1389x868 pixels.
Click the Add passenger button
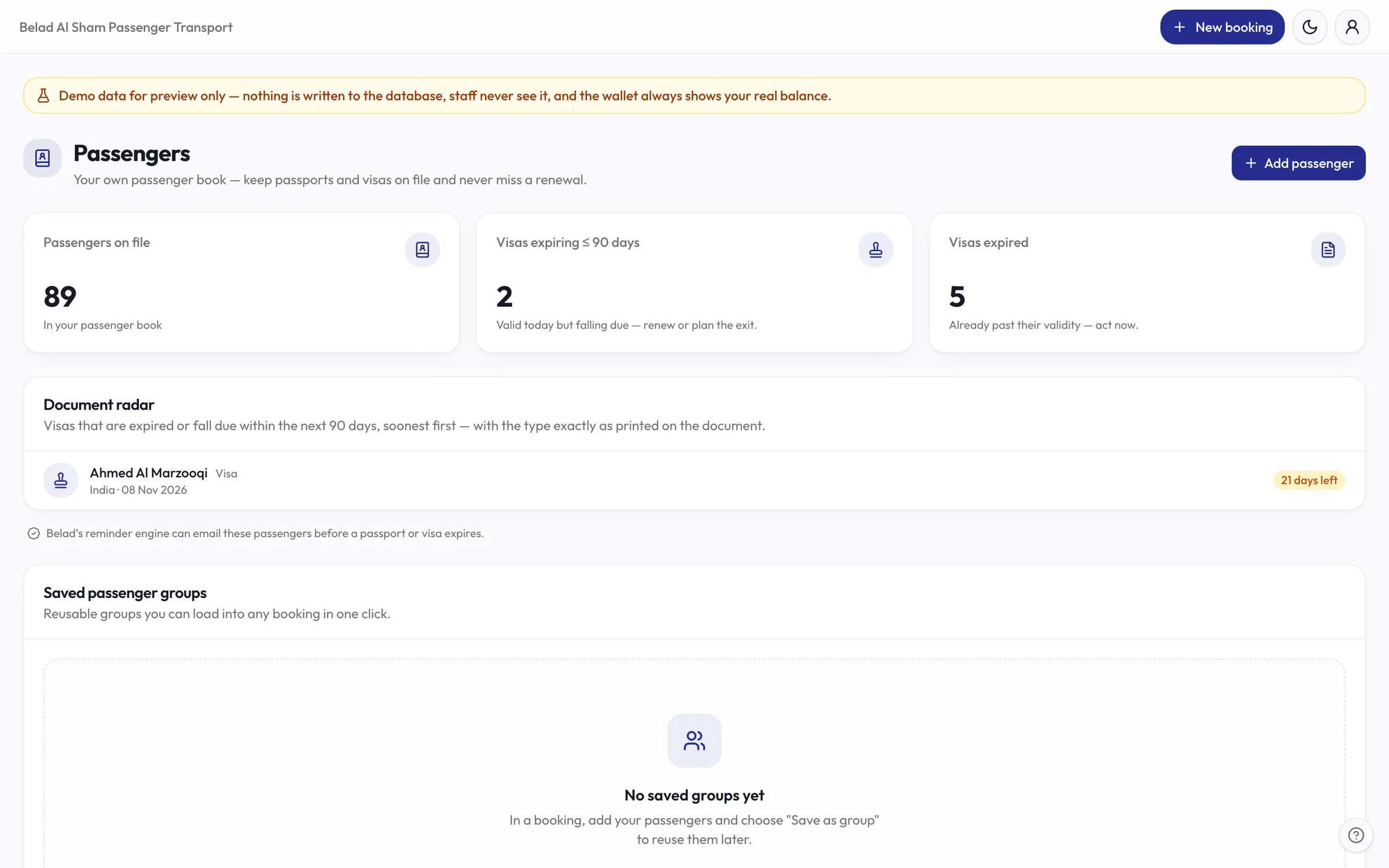point(1298,163)
